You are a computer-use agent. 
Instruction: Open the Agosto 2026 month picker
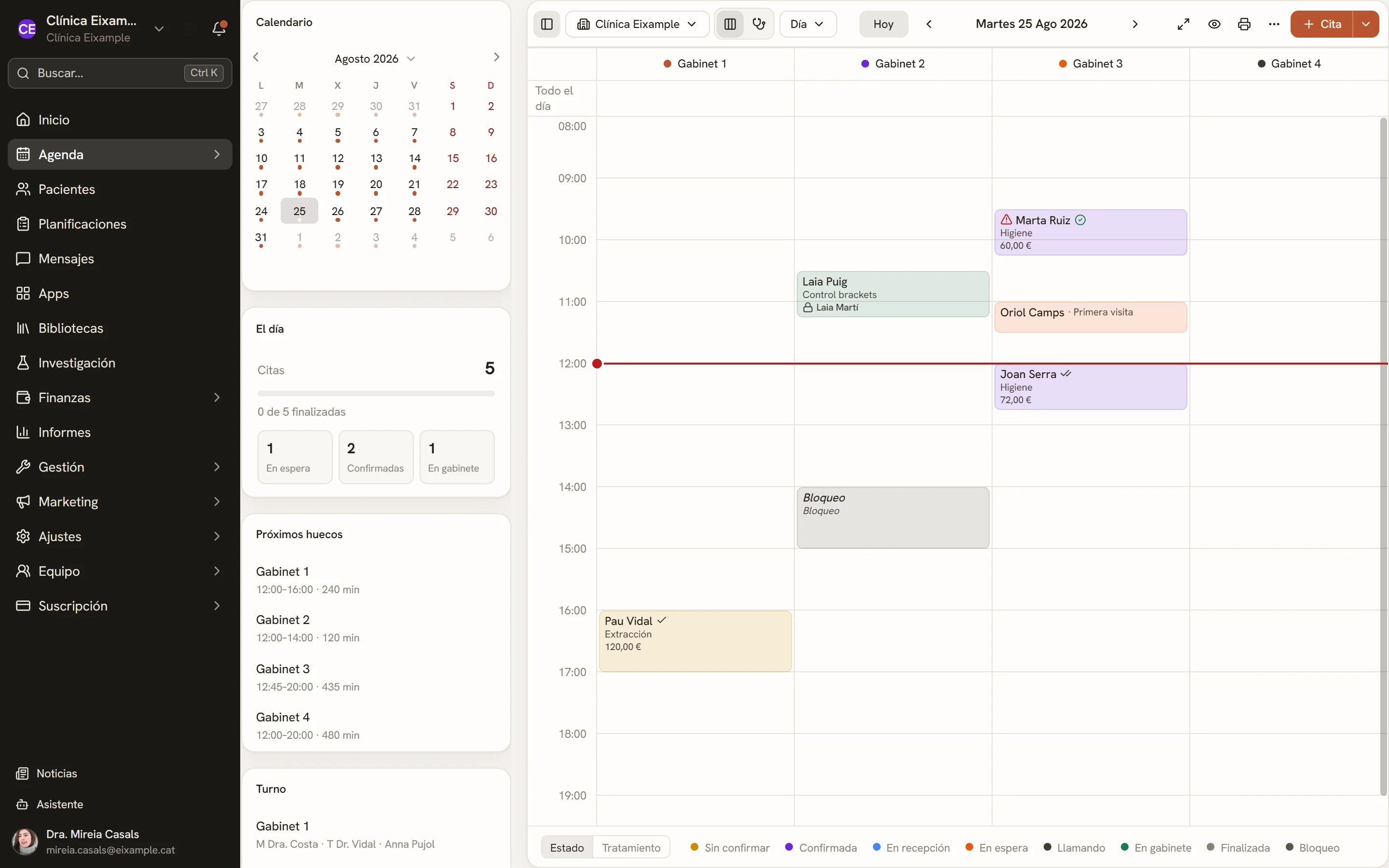(375, 58)
